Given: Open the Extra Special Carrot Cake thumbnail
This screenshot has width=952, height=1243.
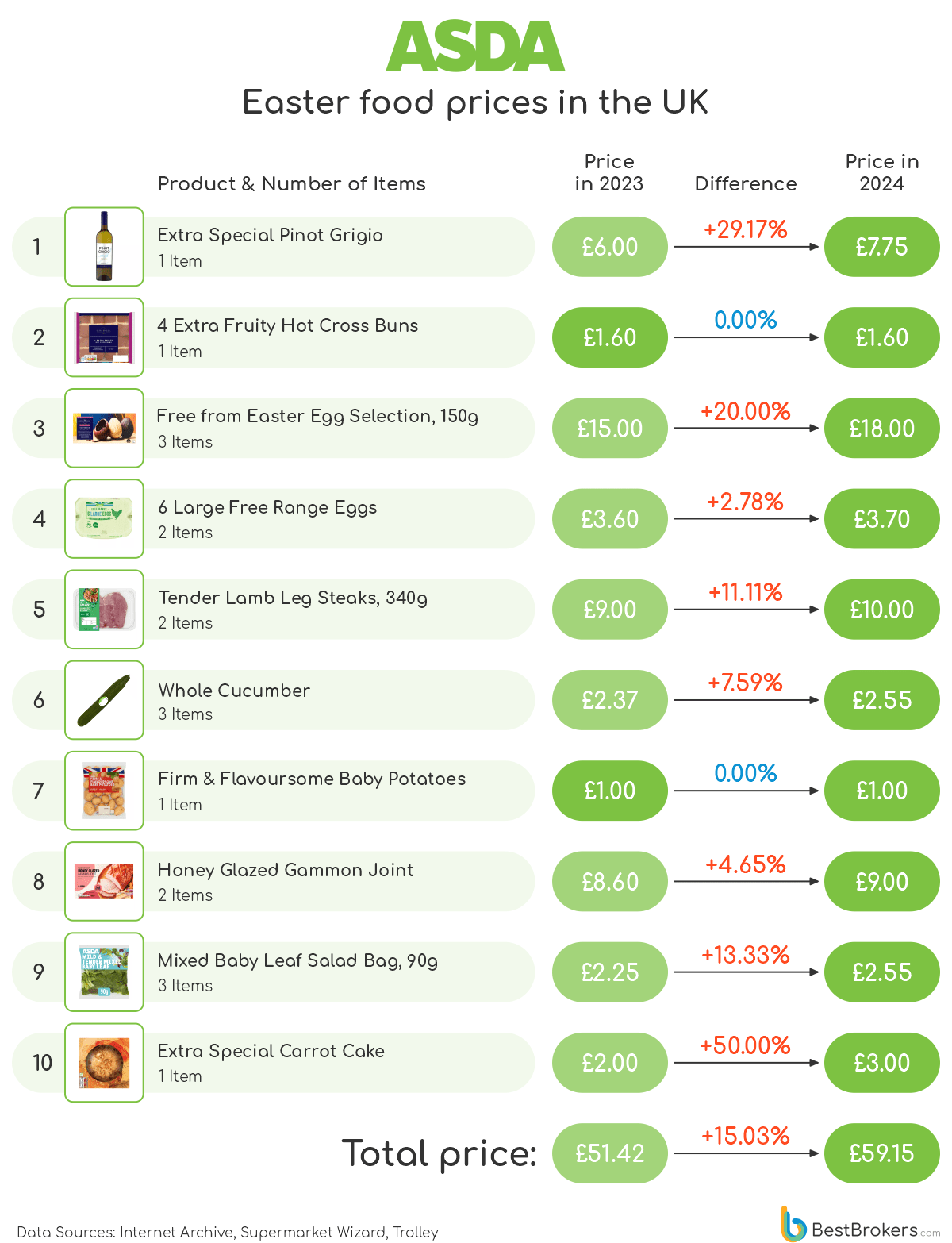Looking at the screenshot, I should pos(104,1062).
